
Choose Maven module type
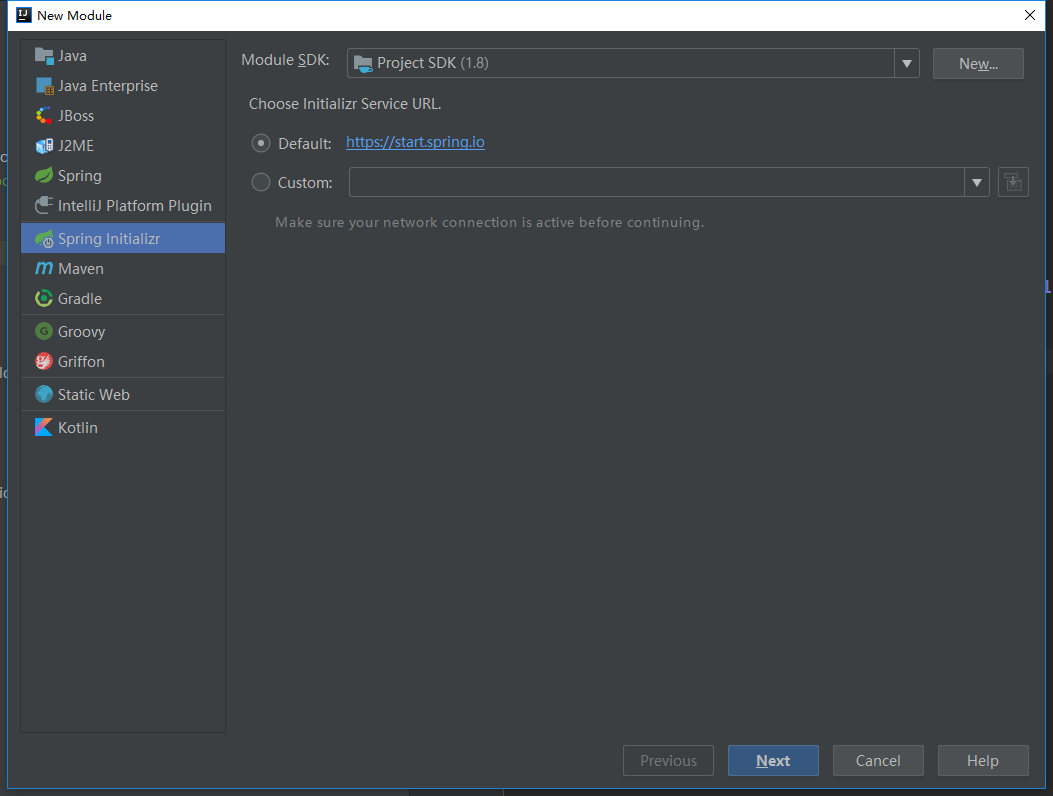point(123,269)
